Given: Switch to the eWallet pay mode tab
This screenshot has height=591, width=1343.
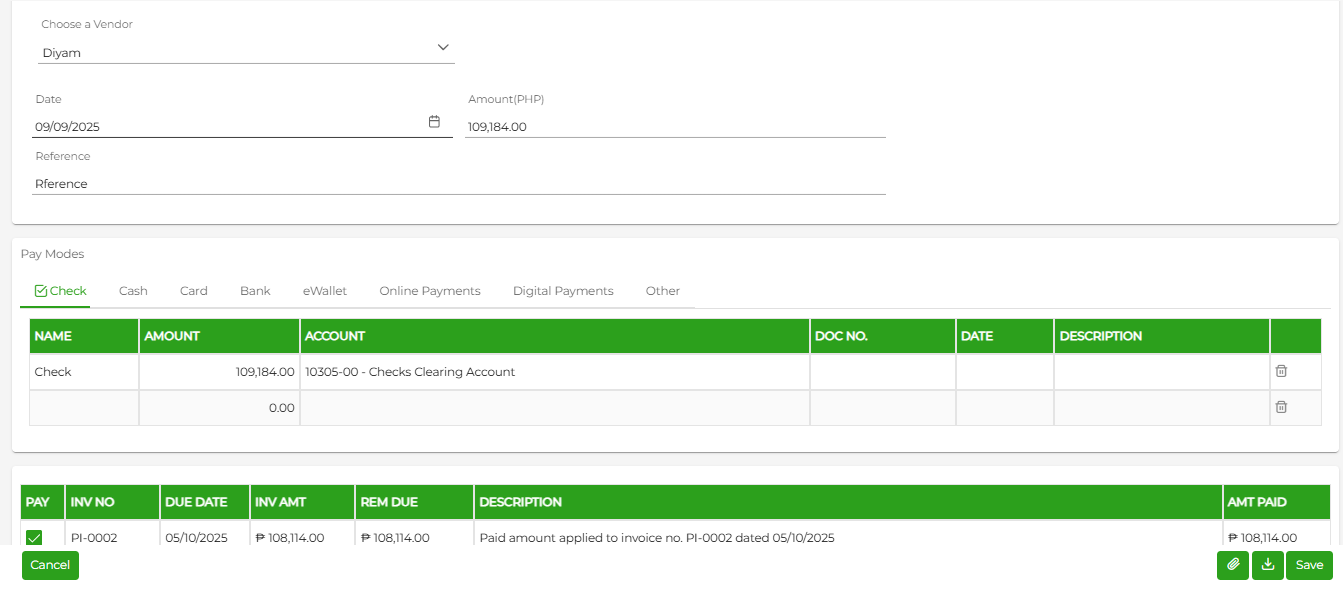Looking at the screenshot, I should pyautogui.click(x=325, y=291).
